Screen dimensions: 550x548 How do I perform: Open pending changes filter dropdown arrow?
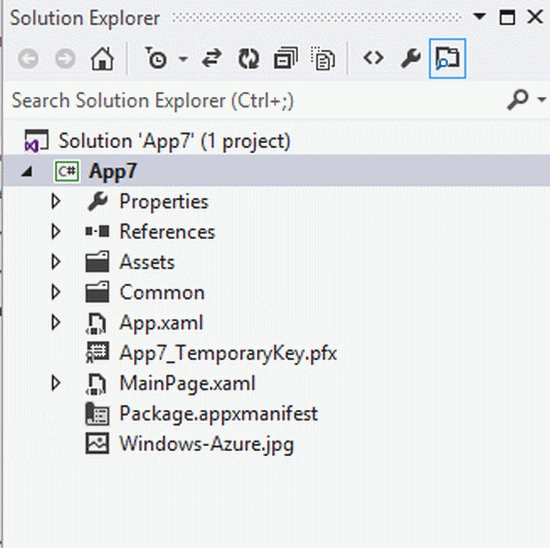click(183, 59)
